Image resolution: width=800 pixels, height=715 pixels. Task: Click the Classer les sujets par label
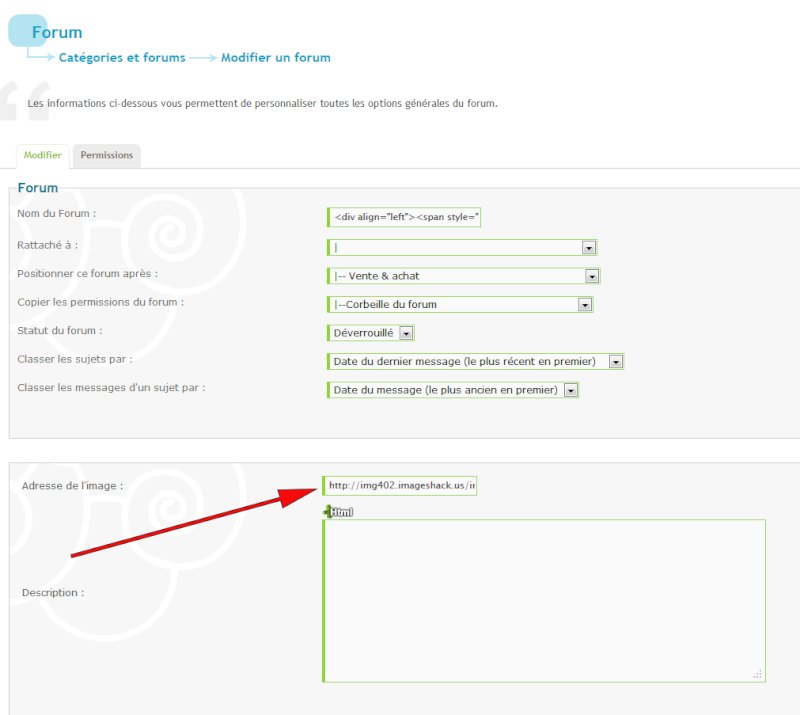75,359
